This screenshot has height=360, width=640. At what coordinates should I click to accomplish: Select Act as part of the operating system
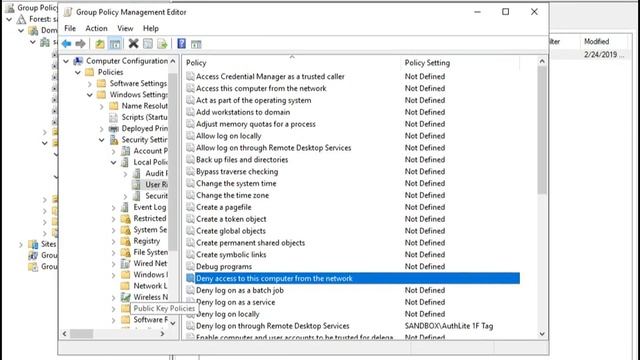pos(253,100)
